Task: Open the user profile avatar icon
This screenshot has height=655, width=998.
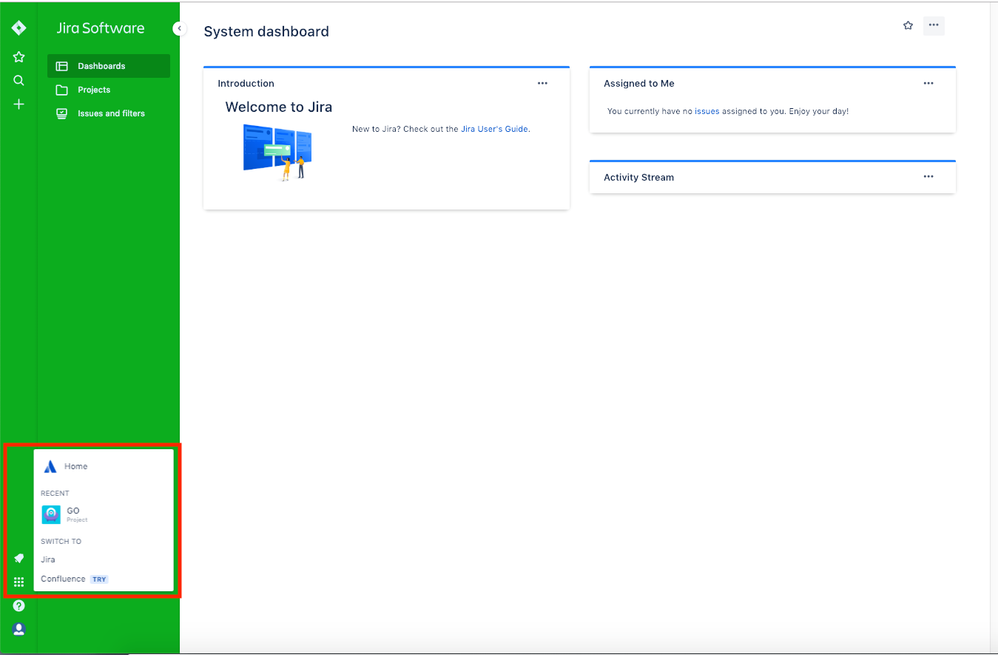Action: pyautogui.click(x=18, y=629)
